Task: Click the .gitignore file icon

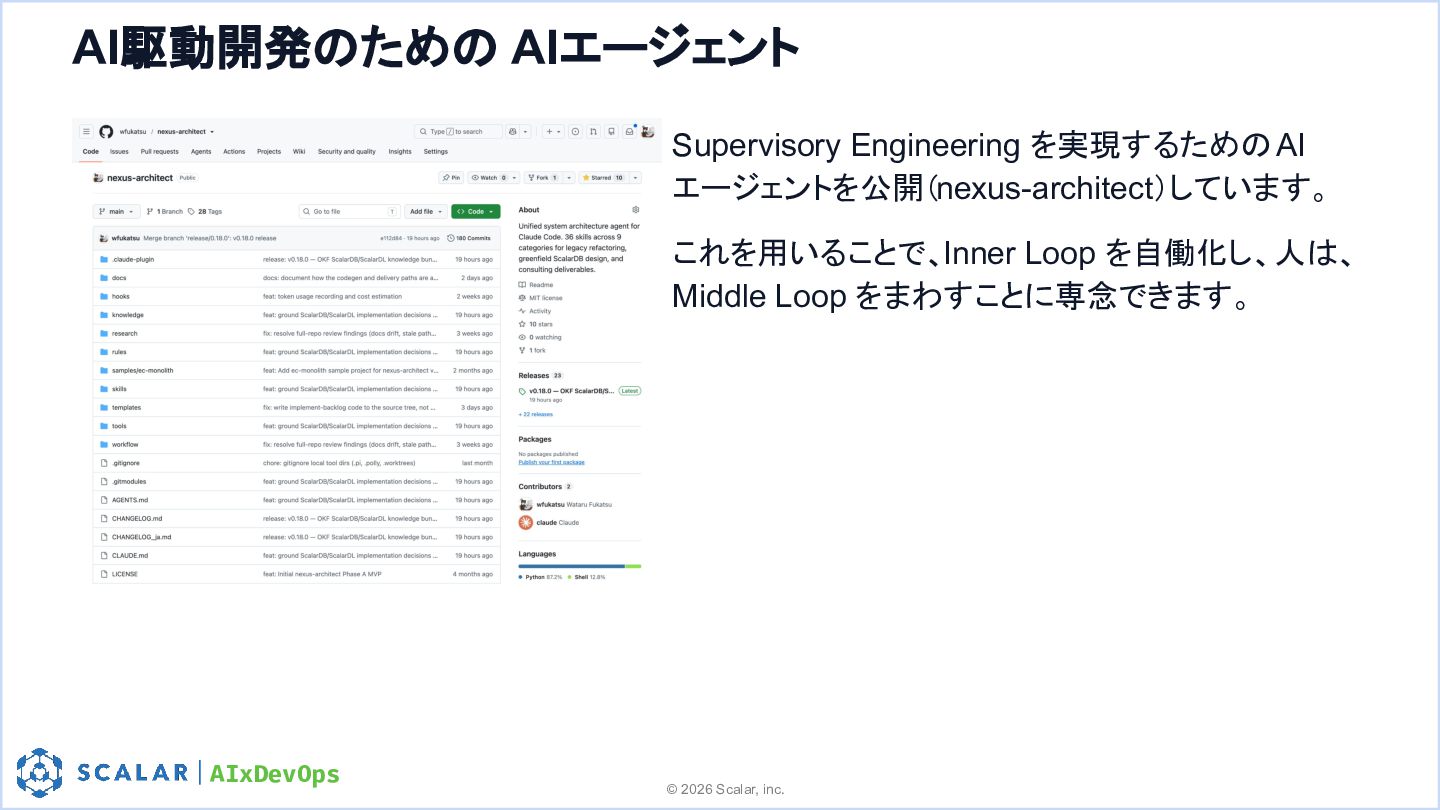Action: point(103,463)
